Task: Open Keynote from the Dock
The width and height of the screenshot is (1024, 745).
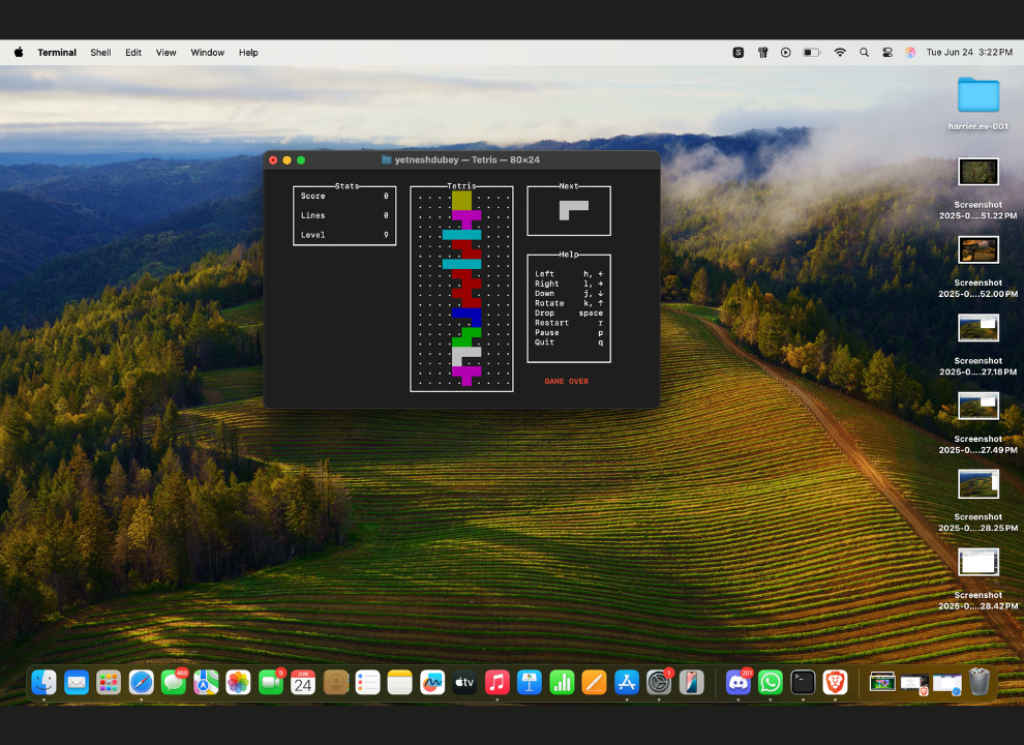Action: (x=529, y=683)
